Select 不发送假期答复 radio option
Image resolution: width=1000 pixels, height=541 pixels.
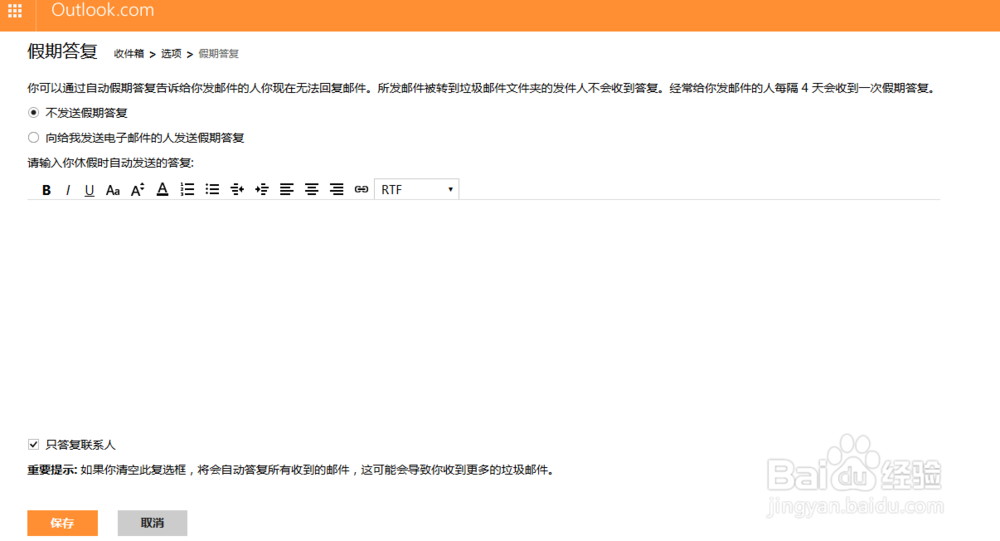point(33,113)
